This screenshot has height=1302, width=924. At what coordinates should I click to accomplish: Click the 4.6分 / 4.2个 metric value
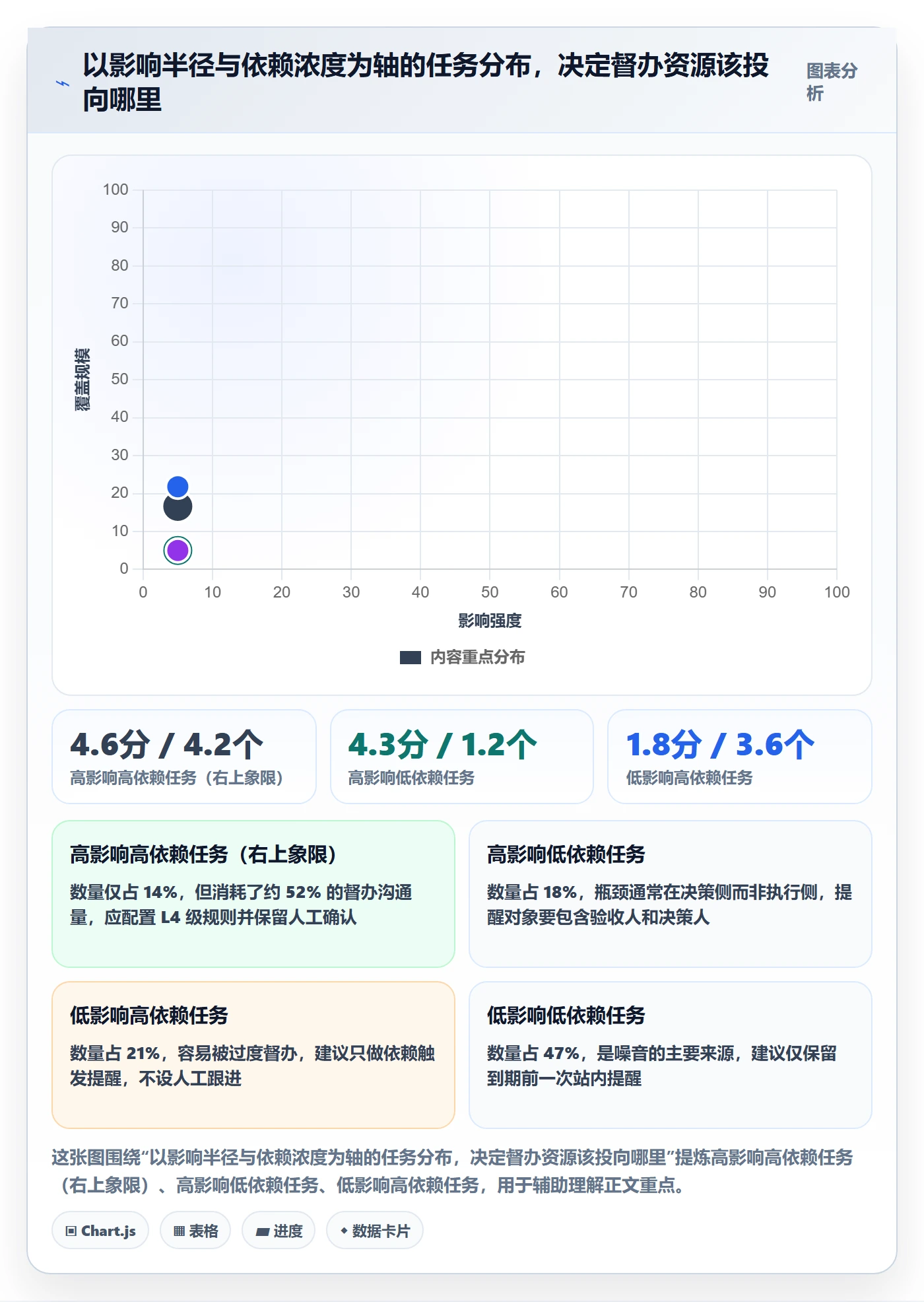pos(166,745)
